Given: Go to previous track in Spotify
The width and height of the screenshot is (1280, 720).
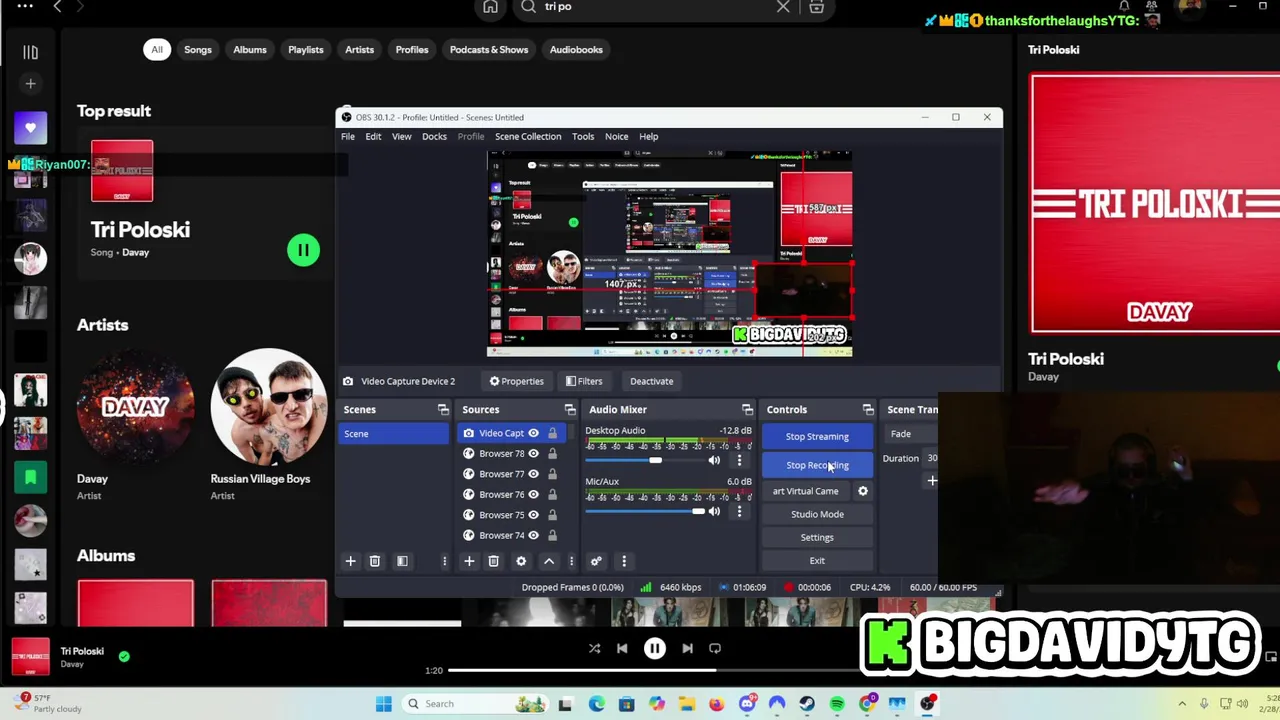Looking at the screenshot, I should pos(622,649).
